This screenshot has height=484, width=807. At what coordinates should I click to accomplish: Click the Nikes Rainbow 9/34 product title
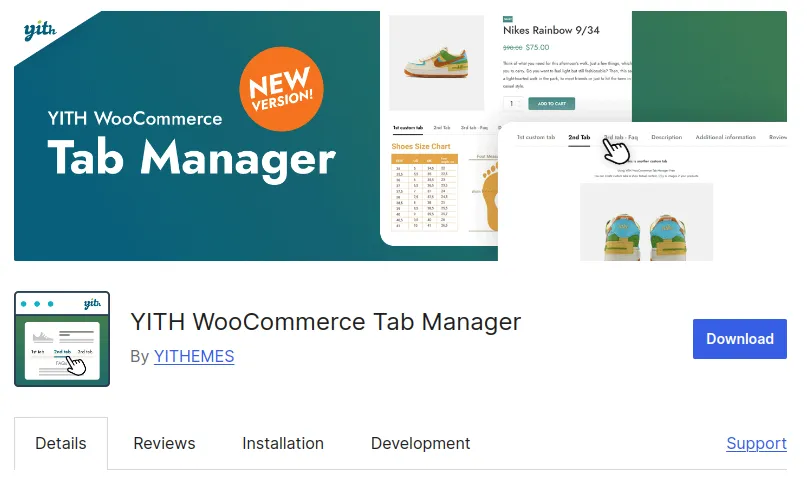[x=551, y=30]
